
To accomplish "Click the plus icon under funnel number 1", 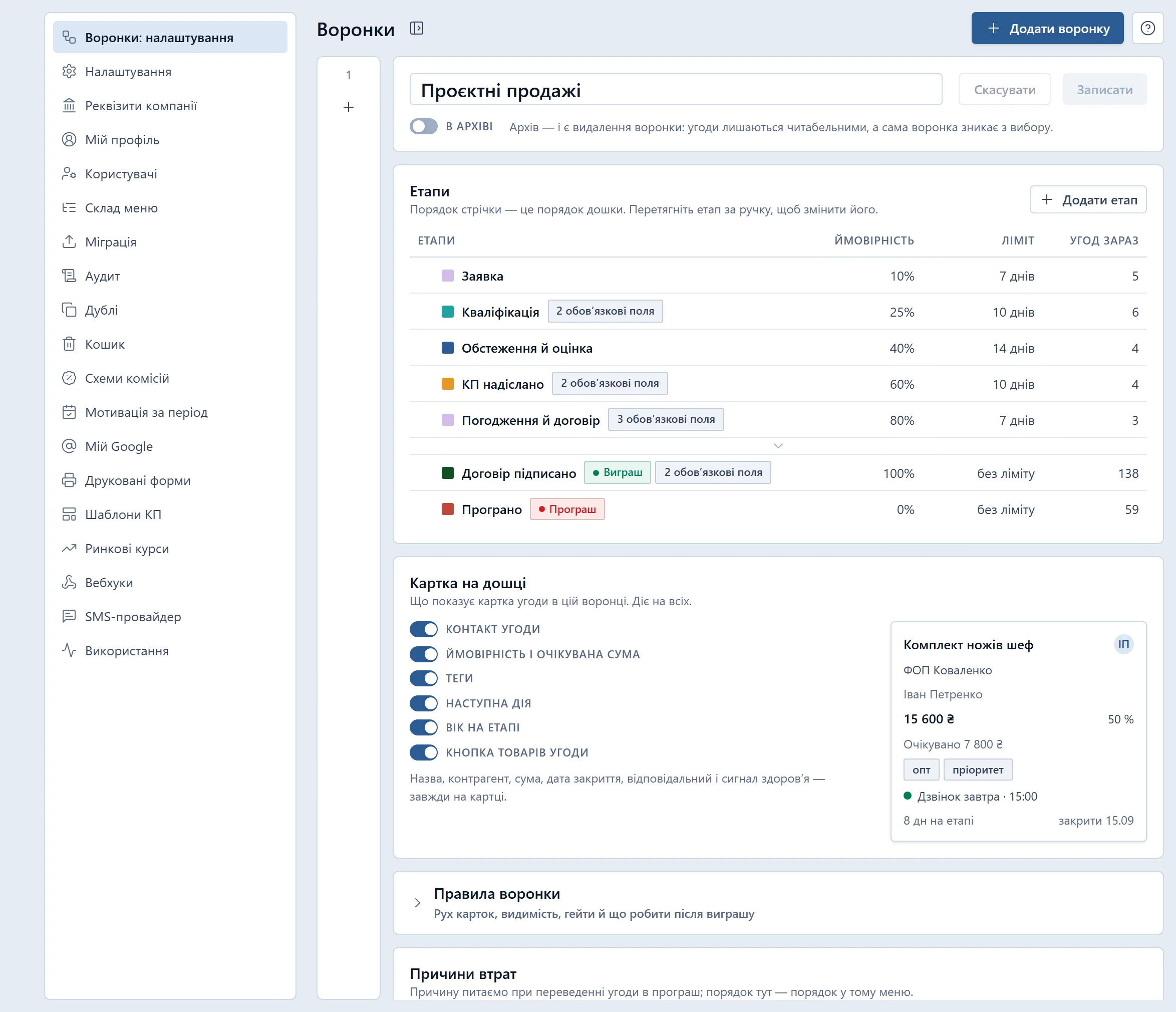I will (349, 107).
